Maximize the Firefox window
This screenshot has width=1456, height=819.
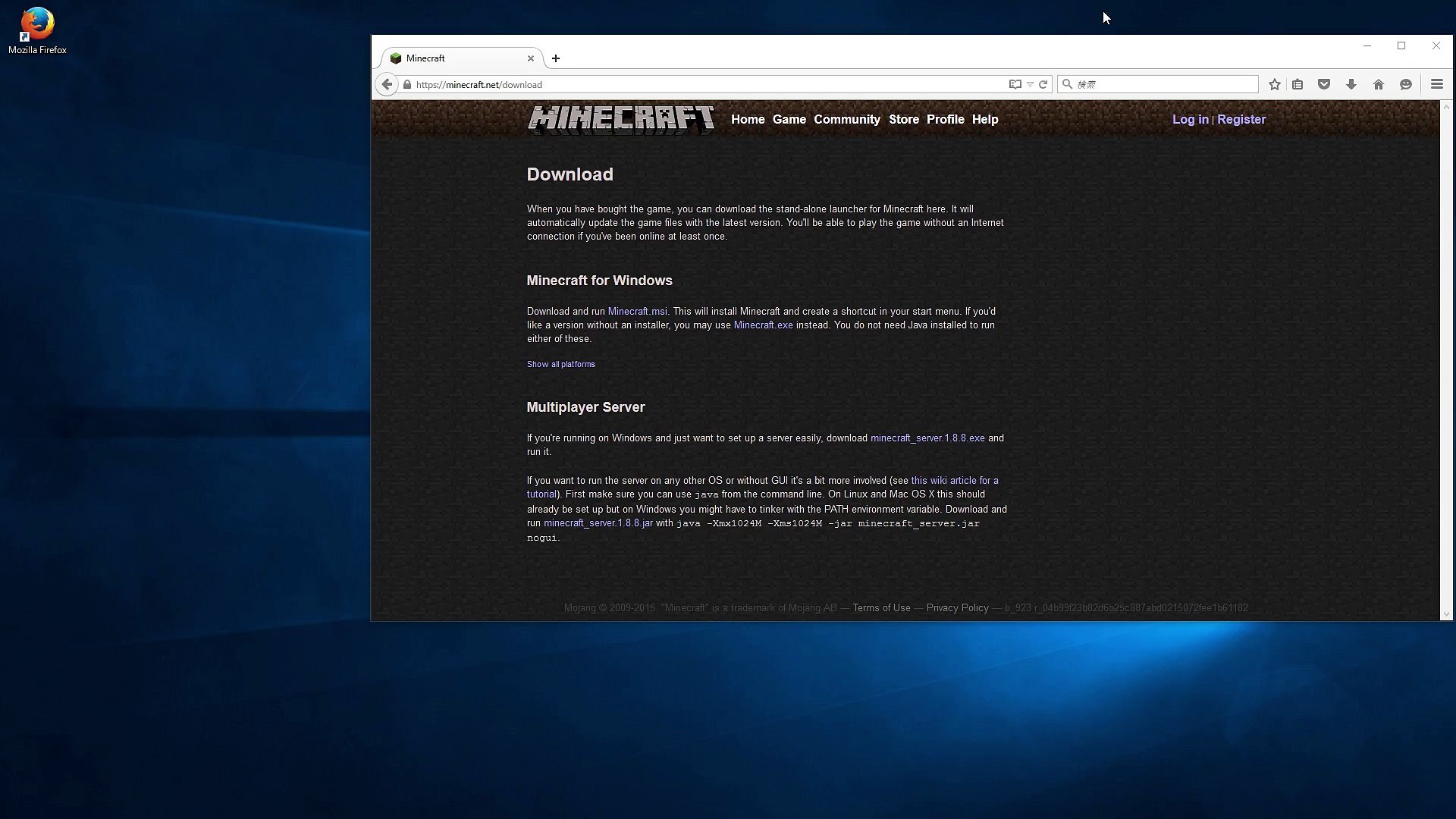tap(1401, 46)
